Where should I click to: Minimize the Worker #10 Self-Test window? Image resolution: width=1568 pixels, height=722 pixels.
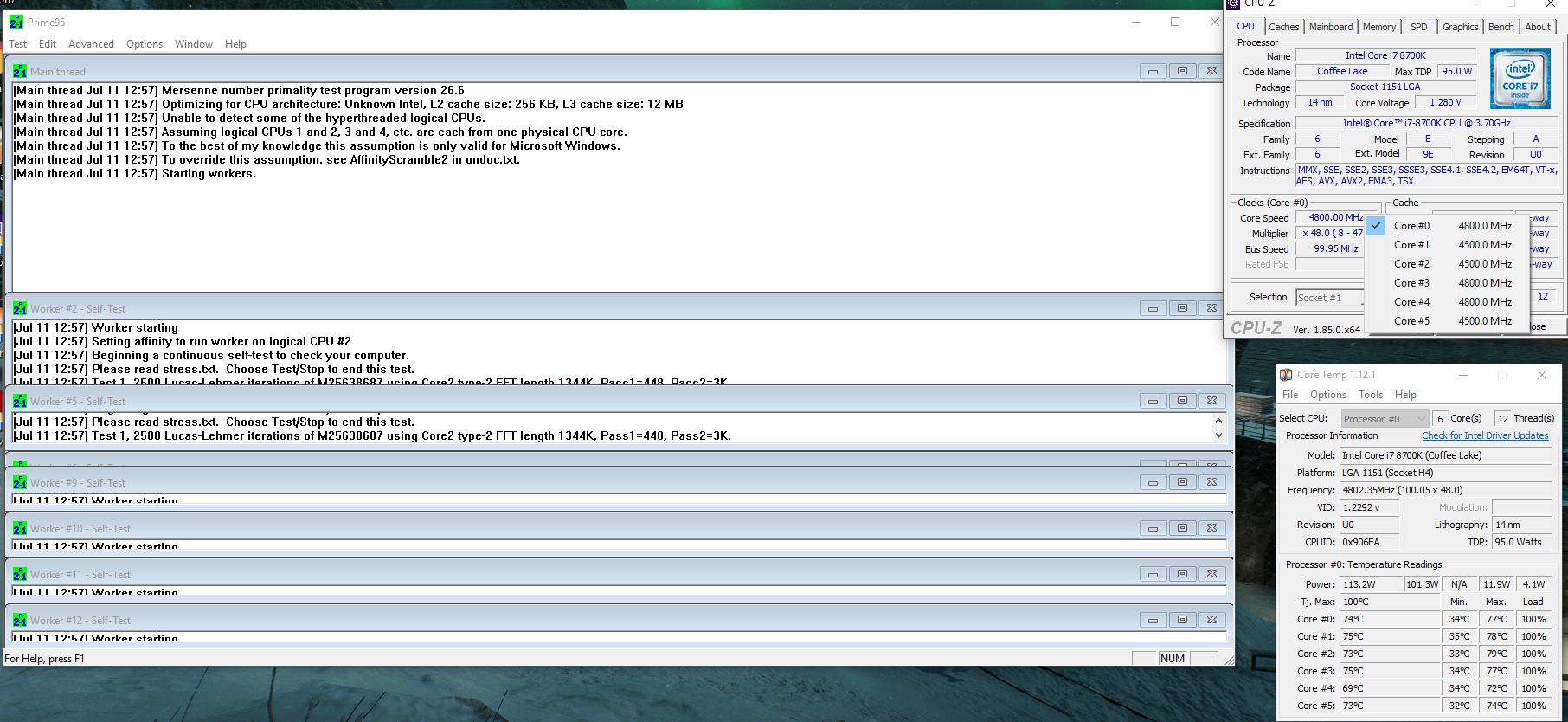[1153, 528]
